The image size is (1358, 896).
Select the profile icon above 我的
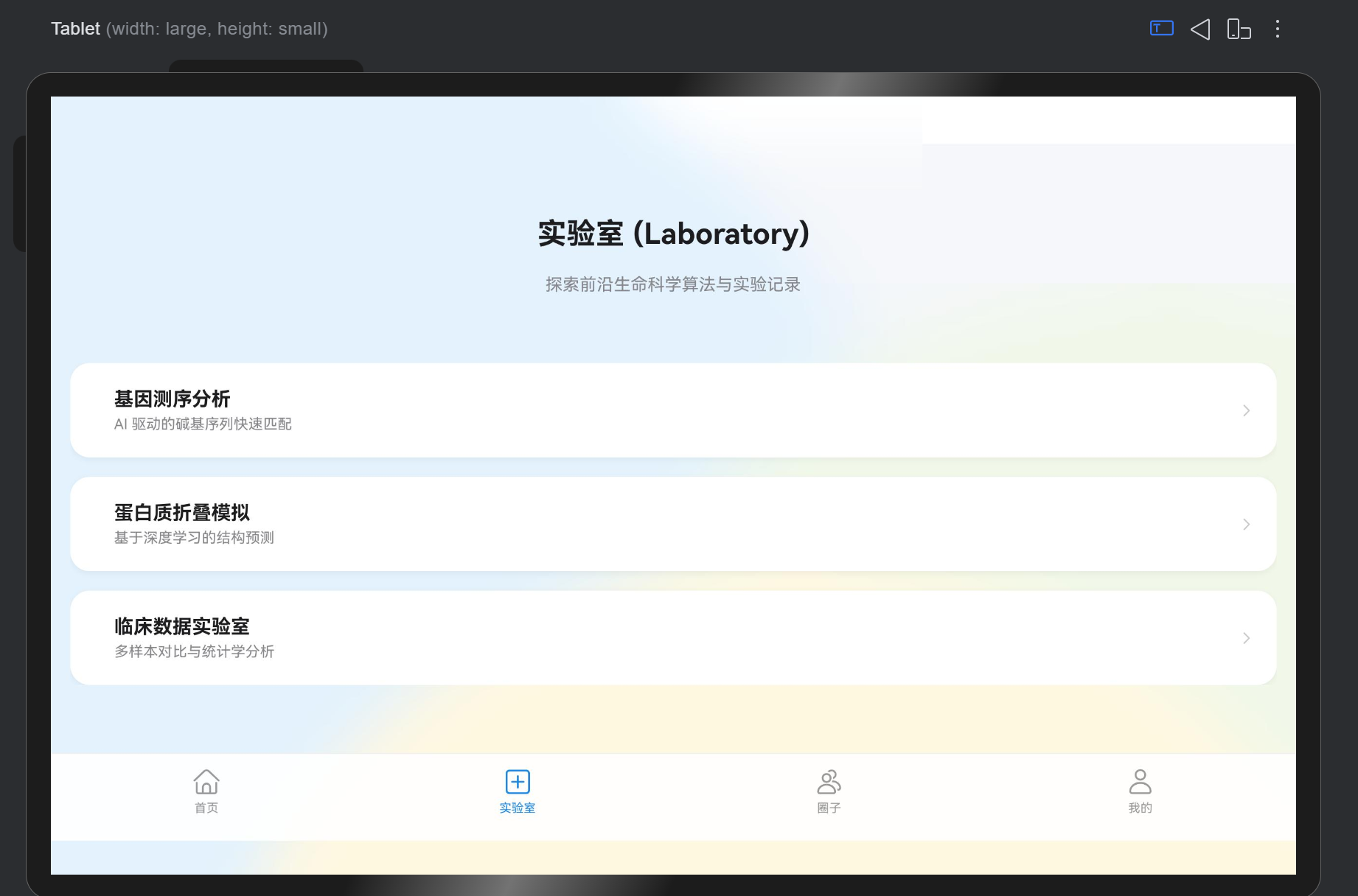tap(1140, 782)
